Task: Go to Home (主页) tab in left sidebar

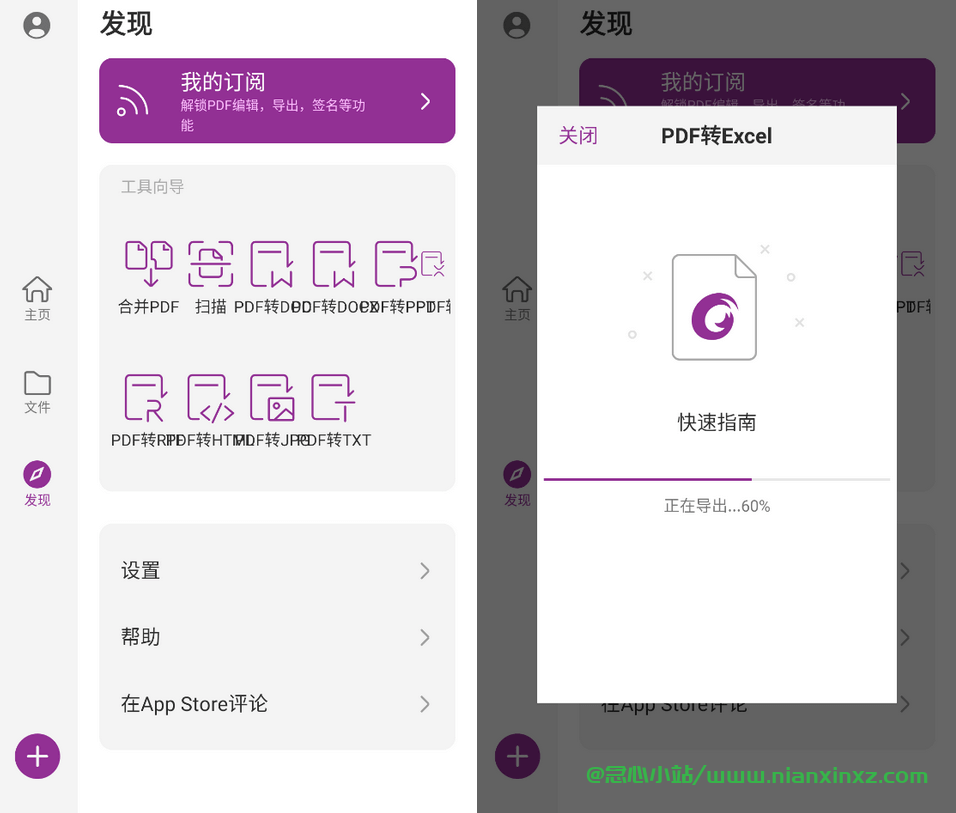Action: click(37, 298)
